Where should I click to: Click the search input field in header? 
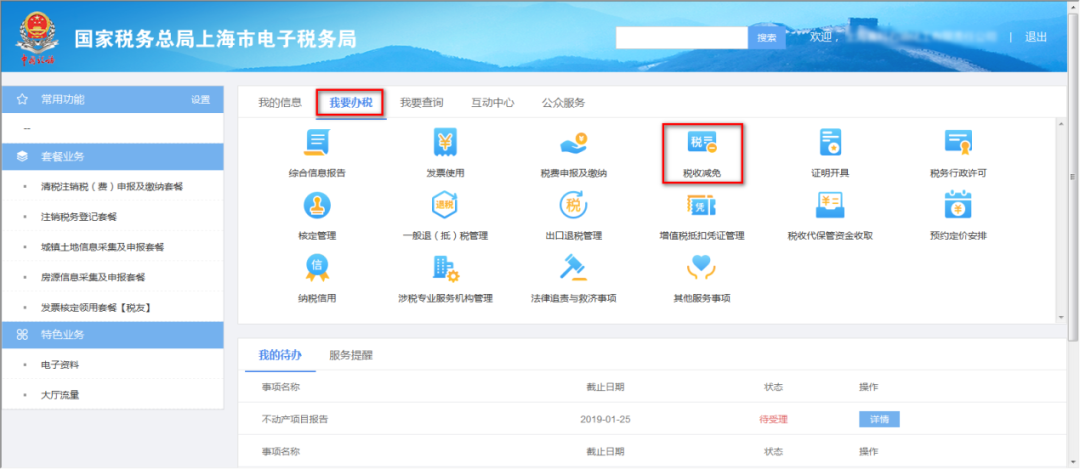[x=682, y=38]
